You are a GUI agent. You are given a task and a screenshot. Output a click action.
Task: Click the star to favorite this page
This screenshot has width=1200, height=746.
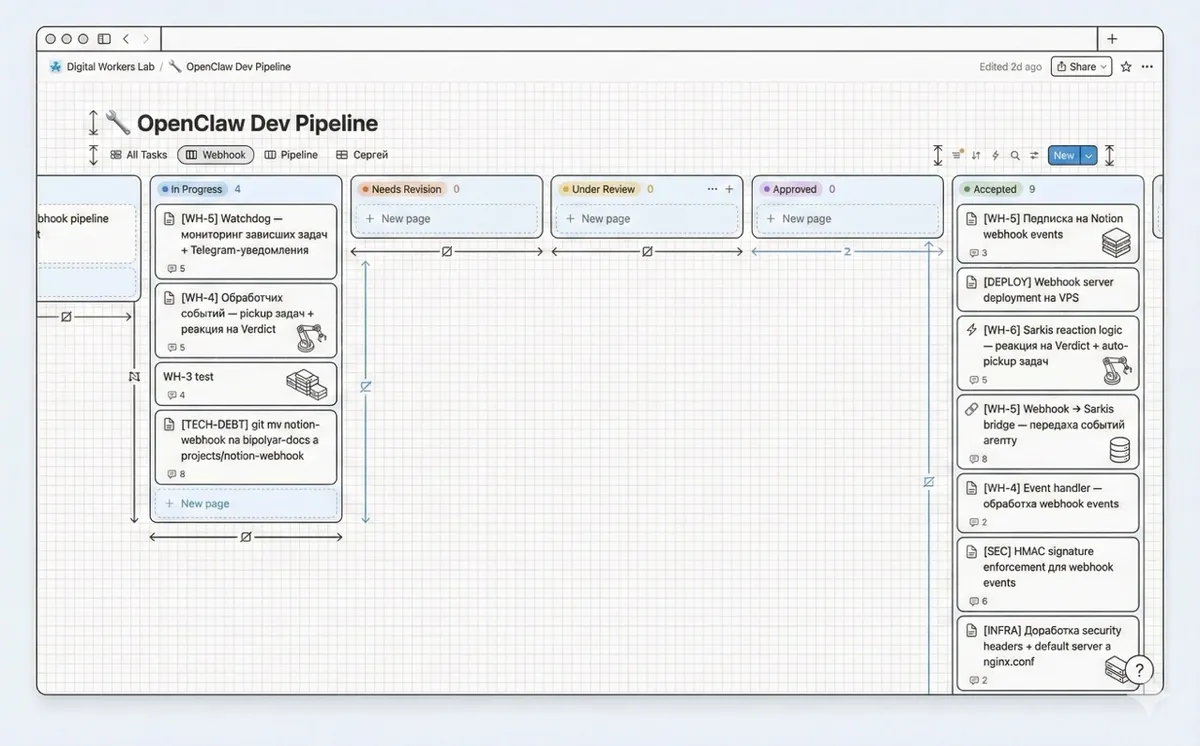(x=1124, y=66)
